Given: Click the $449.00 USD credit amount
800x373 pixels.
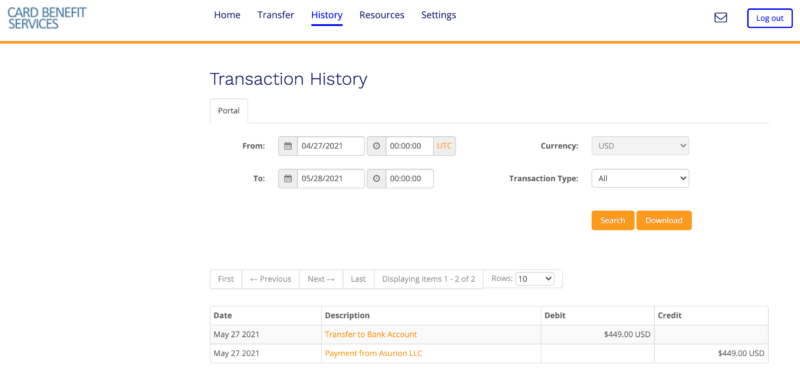Looking at the screenshot, I should pos(741,353).
